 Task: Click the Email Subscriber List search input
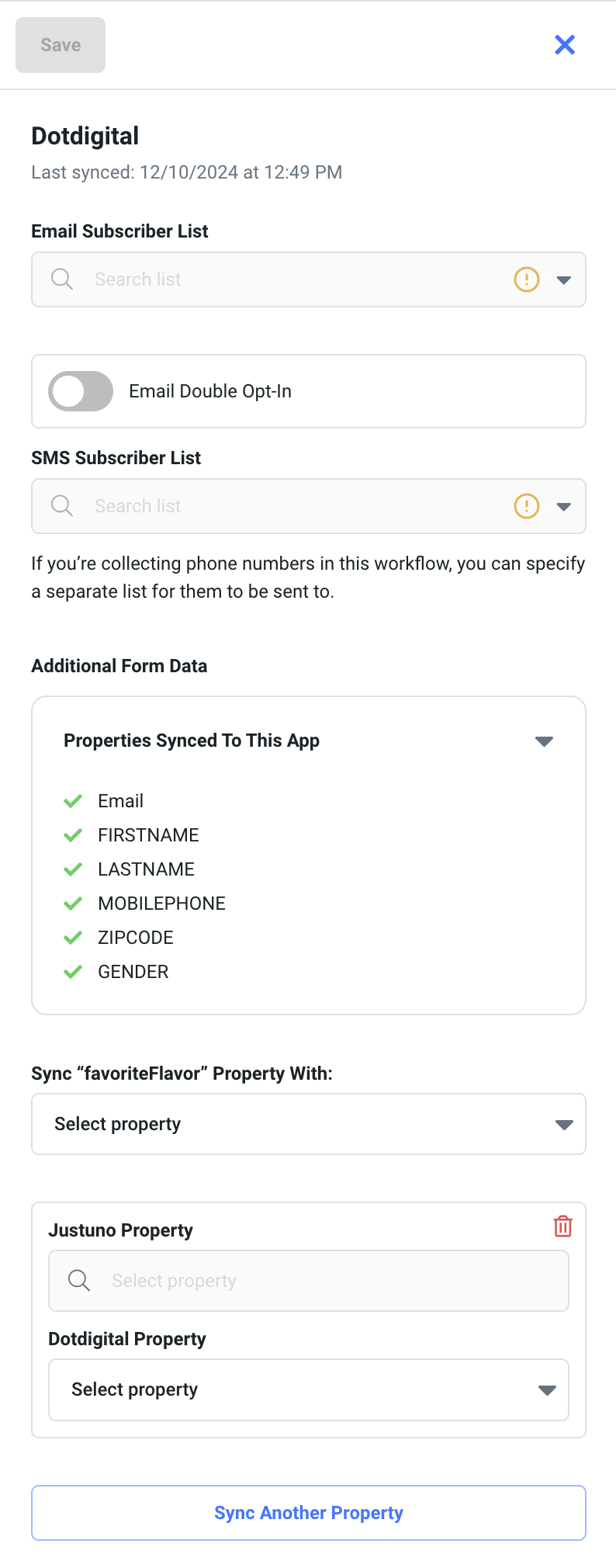tap(295, 279)
